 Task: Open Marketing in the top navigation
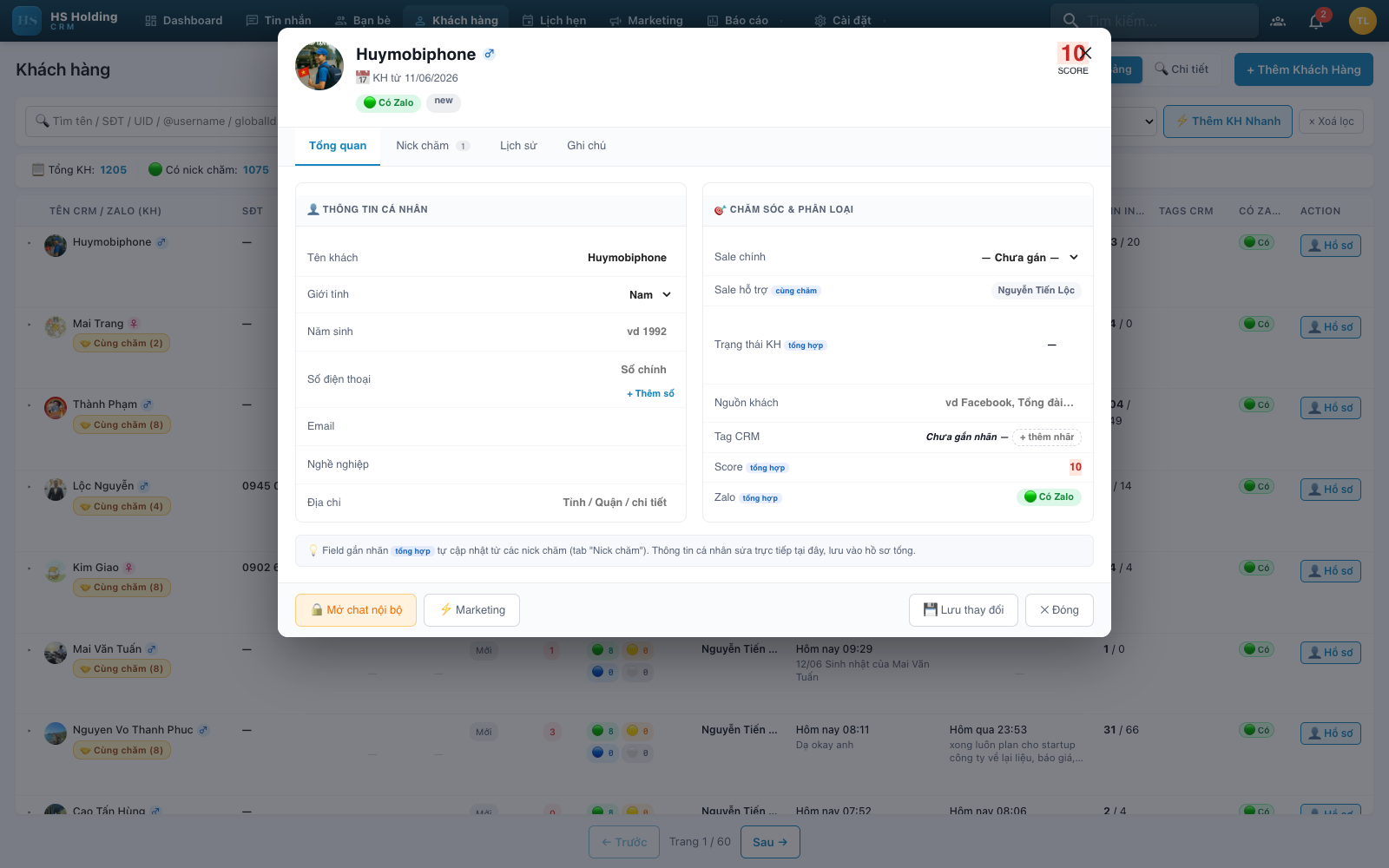646,21
